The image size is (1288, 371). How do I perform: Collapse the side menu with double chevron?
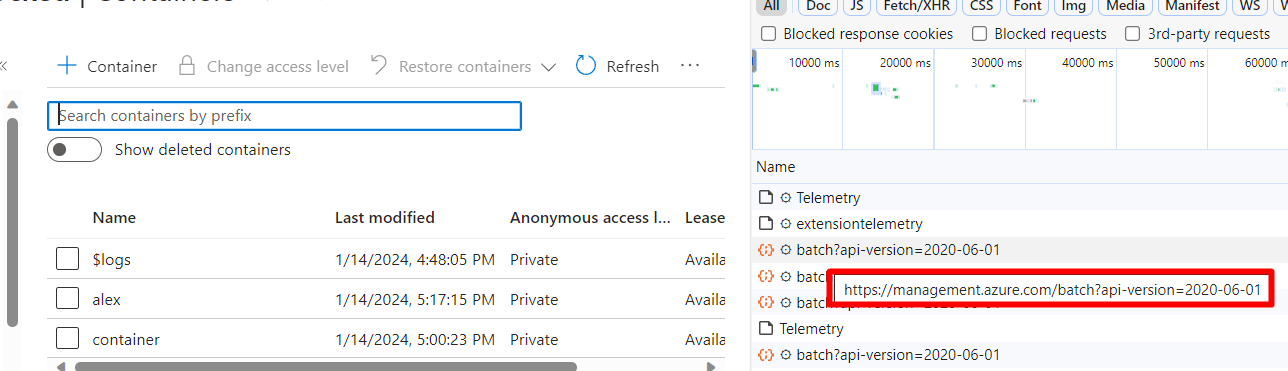point(3,66)
